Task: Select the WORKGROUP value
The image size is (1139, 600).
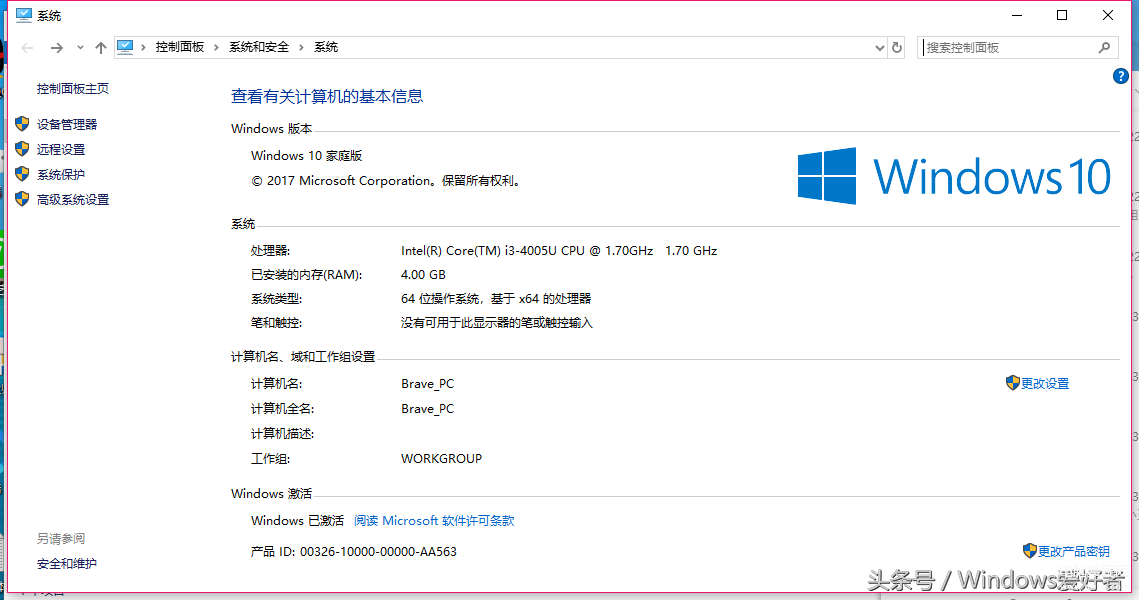Action: (x=441, y=459)
